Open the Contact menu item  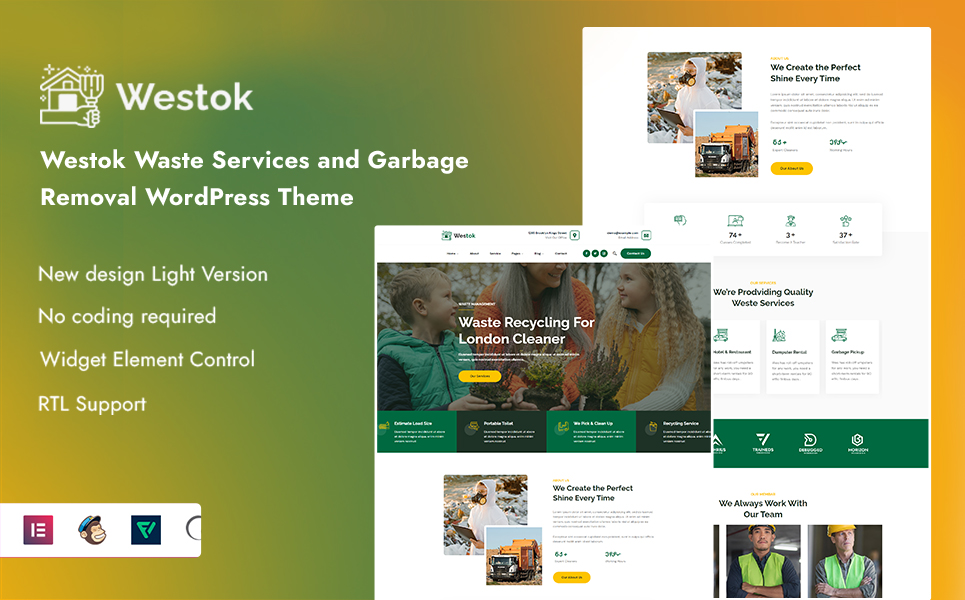(561, 254)
